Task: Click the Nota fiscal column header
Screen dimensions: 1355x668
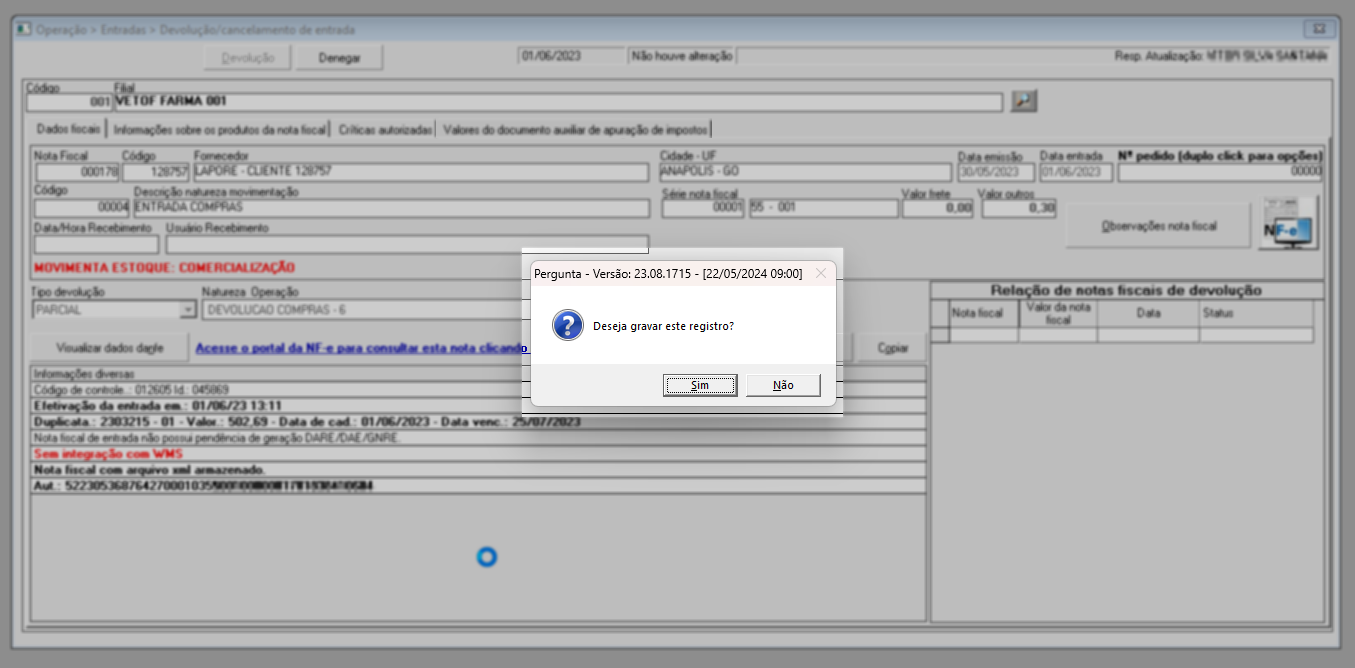Action: point(983,313)
